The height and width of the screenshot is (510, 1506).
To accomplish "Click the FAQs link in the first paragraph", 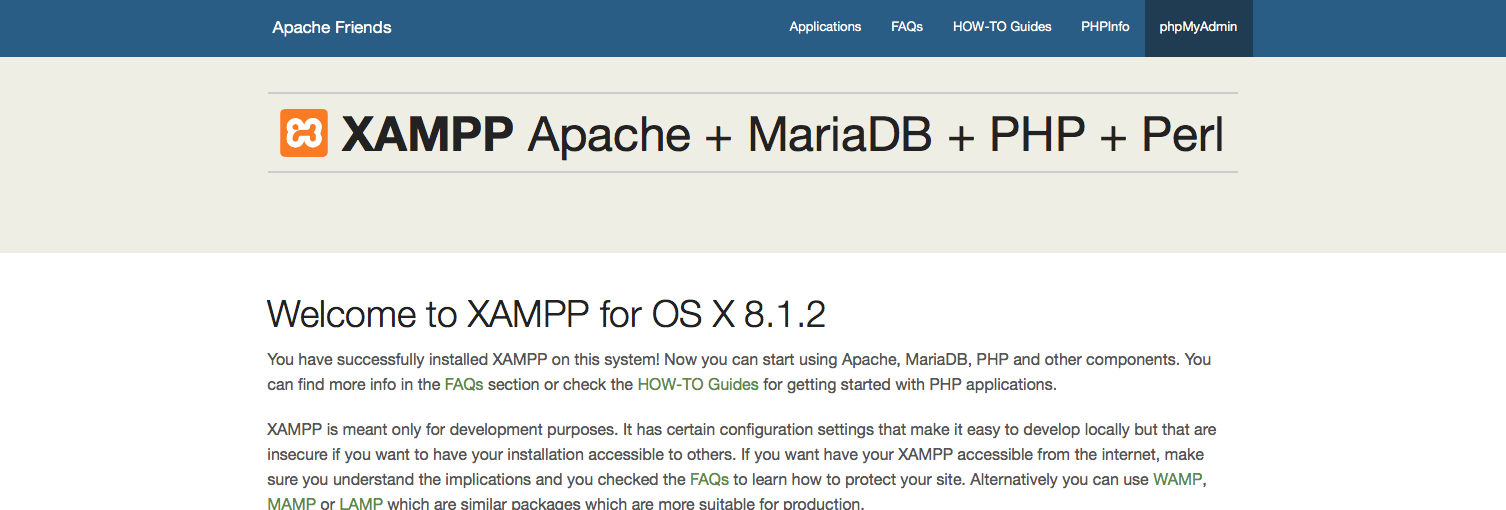I will tap(464, 384).
